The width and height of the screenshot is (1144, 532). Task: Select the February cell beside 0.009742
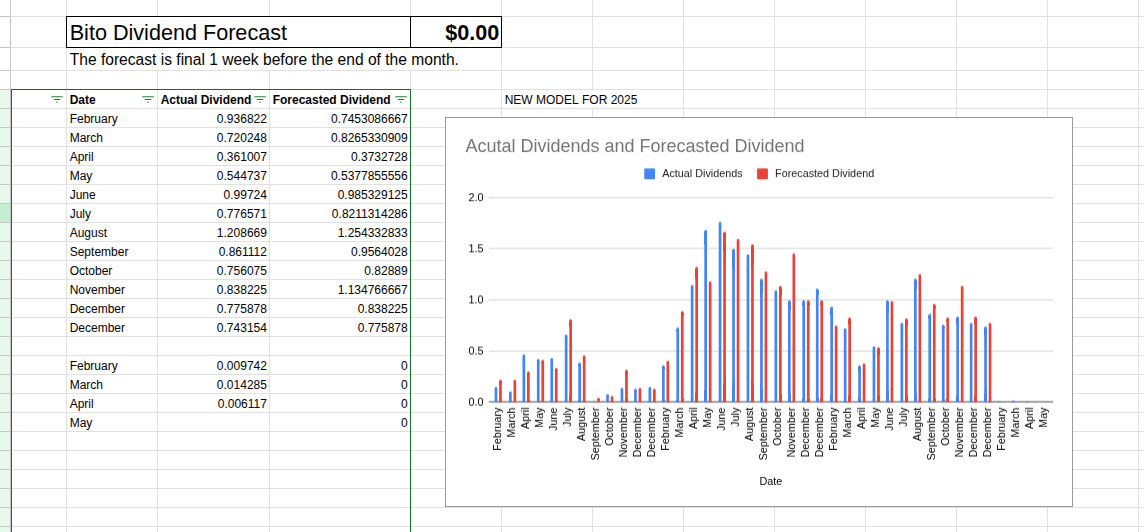(x=112, y=366)
